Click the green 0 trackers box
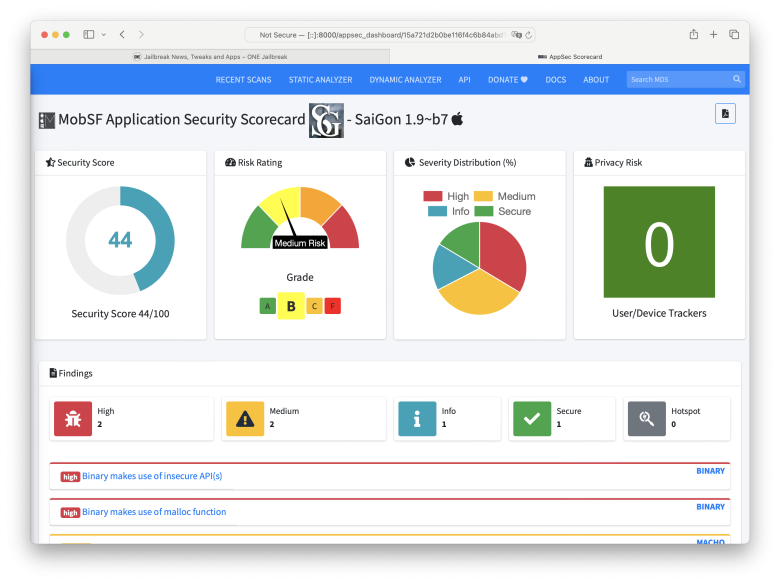Image resolution: width=780 pixels, height=584 pixels. point(659,242)
